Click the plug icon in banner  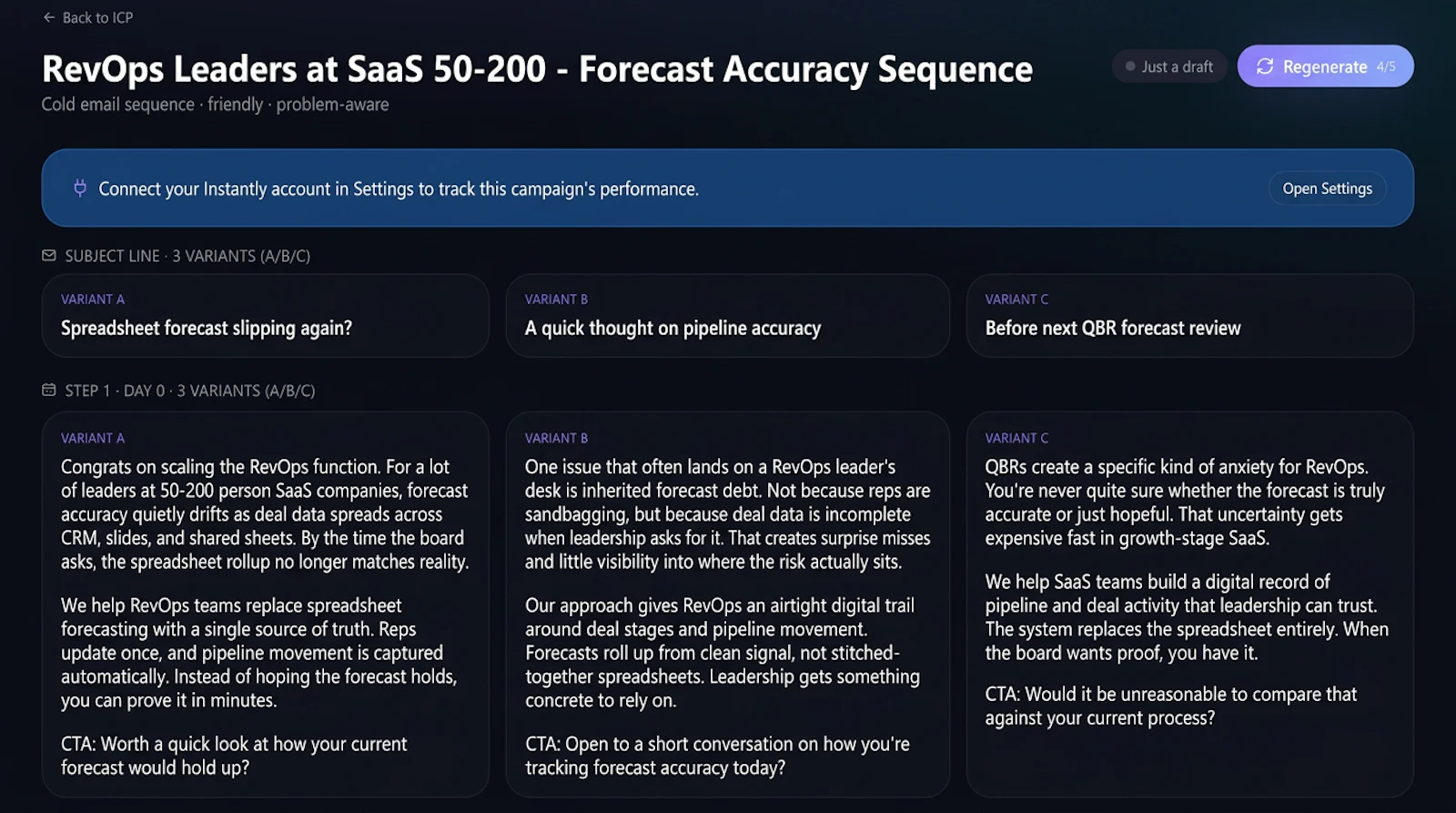(x=80, y=188)
